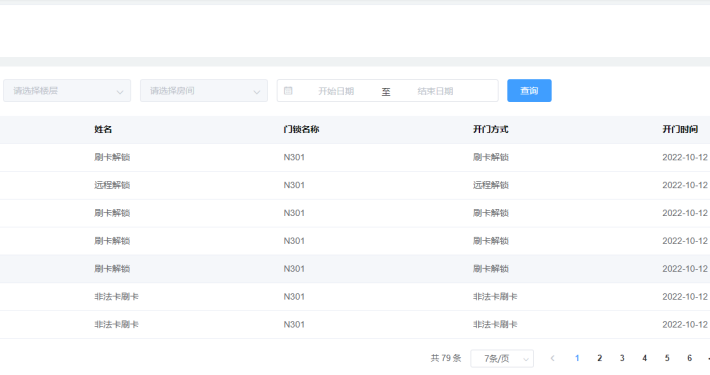Select 远程解锁 in the 姓名 column
This screenshot has height=375, width=710.
pos(112,185)
